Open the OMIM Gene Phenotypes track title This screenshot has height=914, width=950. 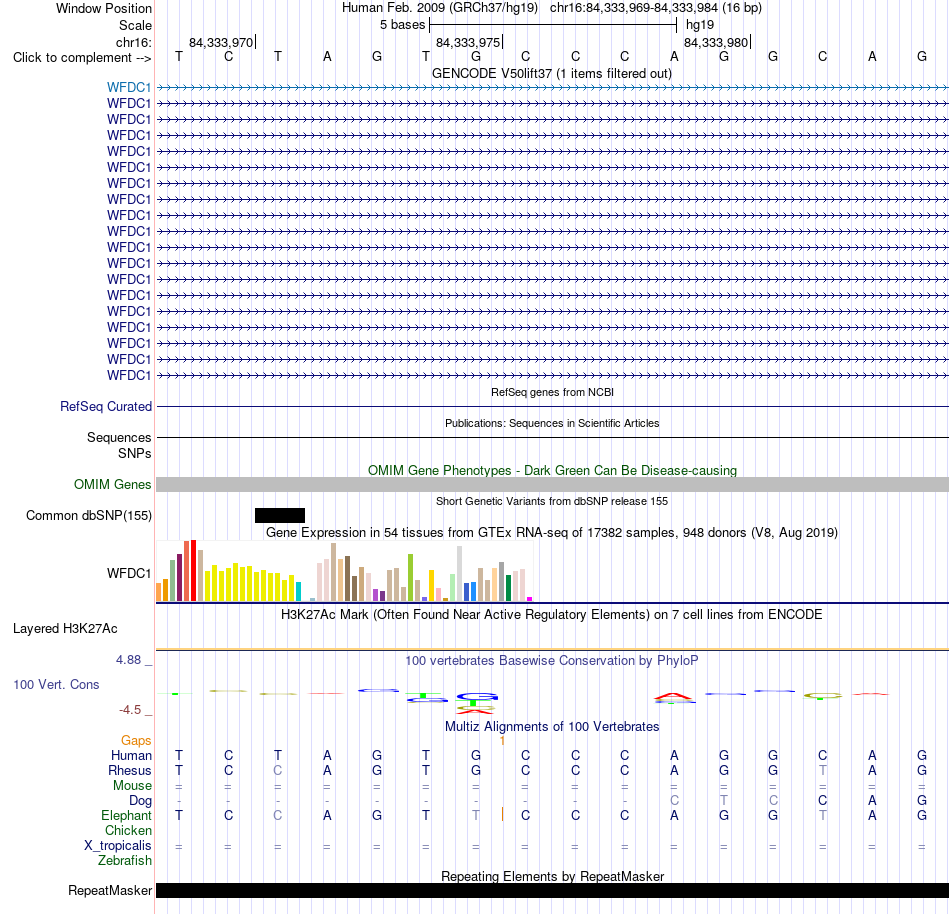pos(552,470)
